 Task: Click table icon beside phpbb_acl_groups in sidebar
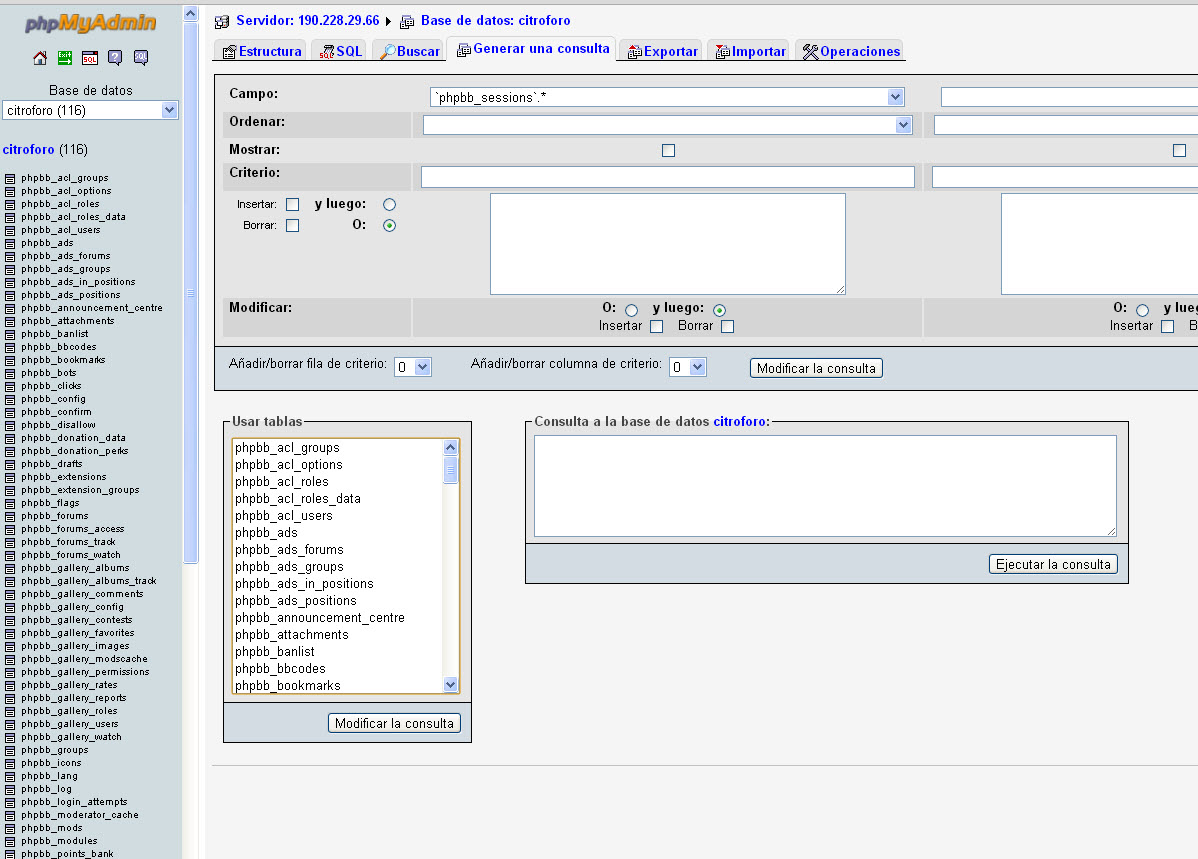(x=10, y=179)
